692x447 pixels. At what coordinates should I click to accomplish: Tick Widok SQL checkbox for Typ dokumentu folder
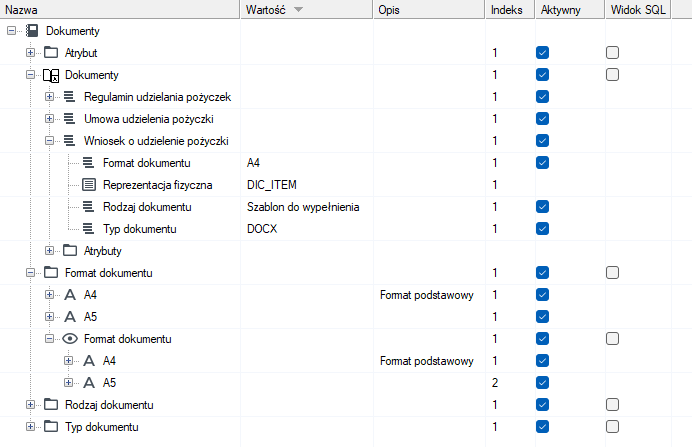[x=612, y=426]
